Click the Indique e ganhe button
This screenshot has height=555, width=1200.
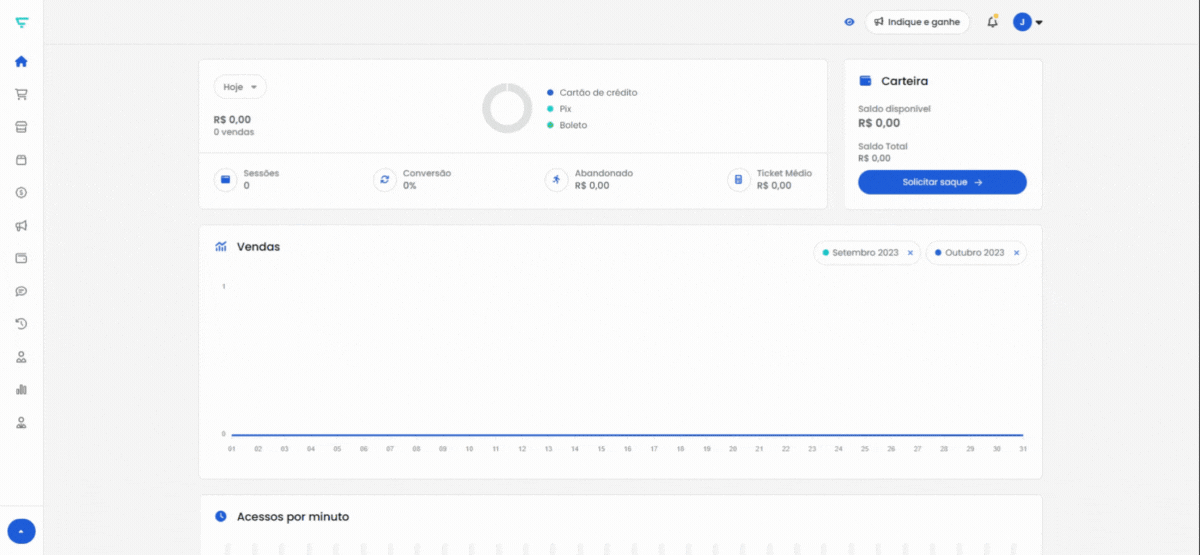[x=917, y=22]
